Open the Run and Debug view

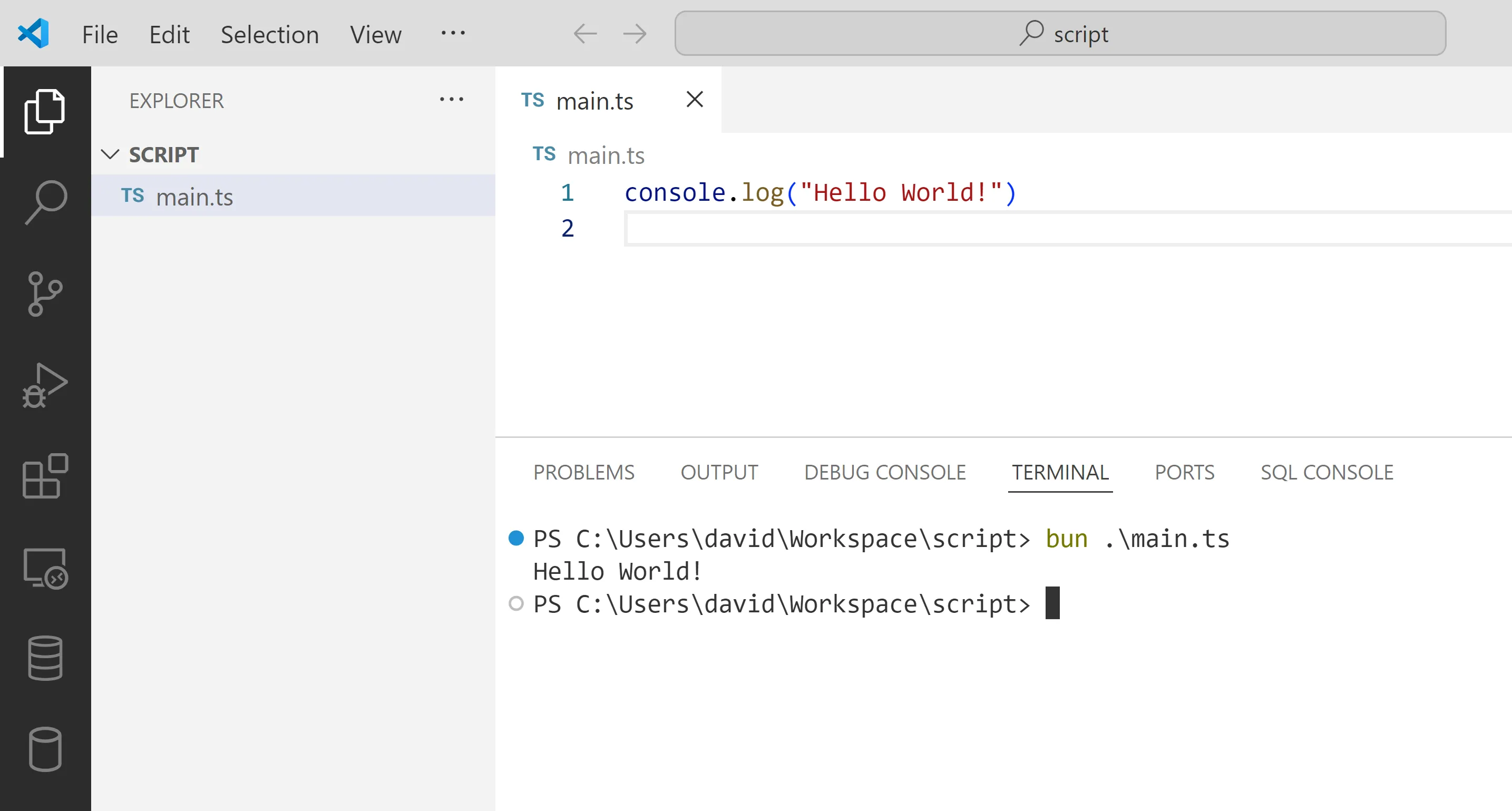pyautogui.click(x=45, y=385)
